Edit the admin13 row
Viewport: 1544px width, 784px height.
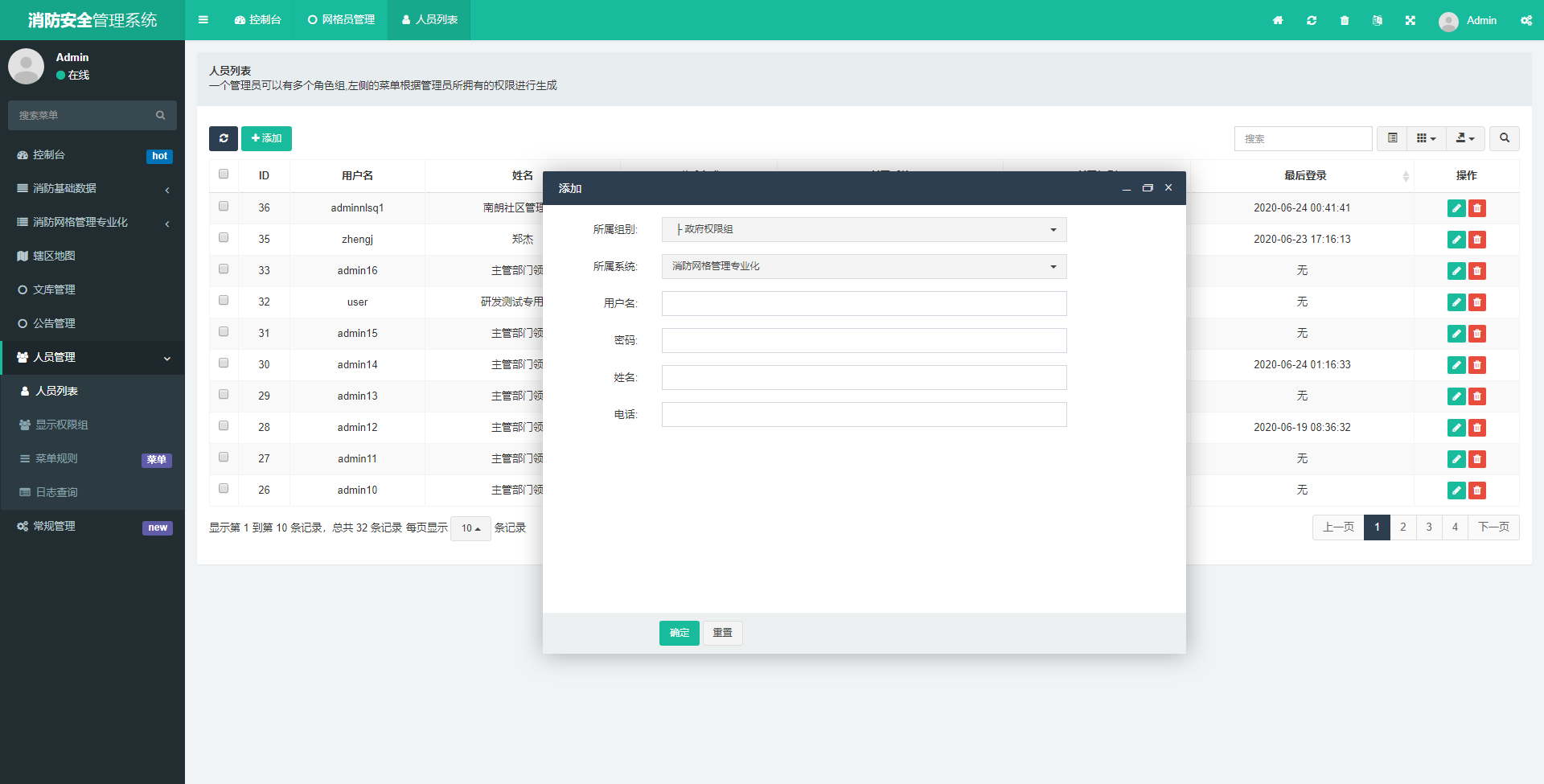pyautogui.click(x=1456, y=396)
